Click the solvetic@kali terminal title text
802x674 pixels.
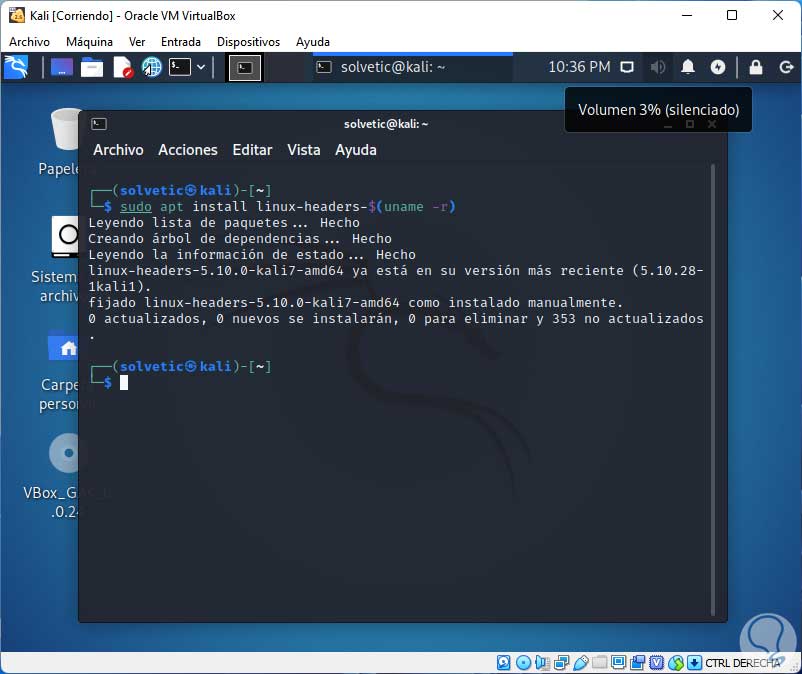point(386,124)
